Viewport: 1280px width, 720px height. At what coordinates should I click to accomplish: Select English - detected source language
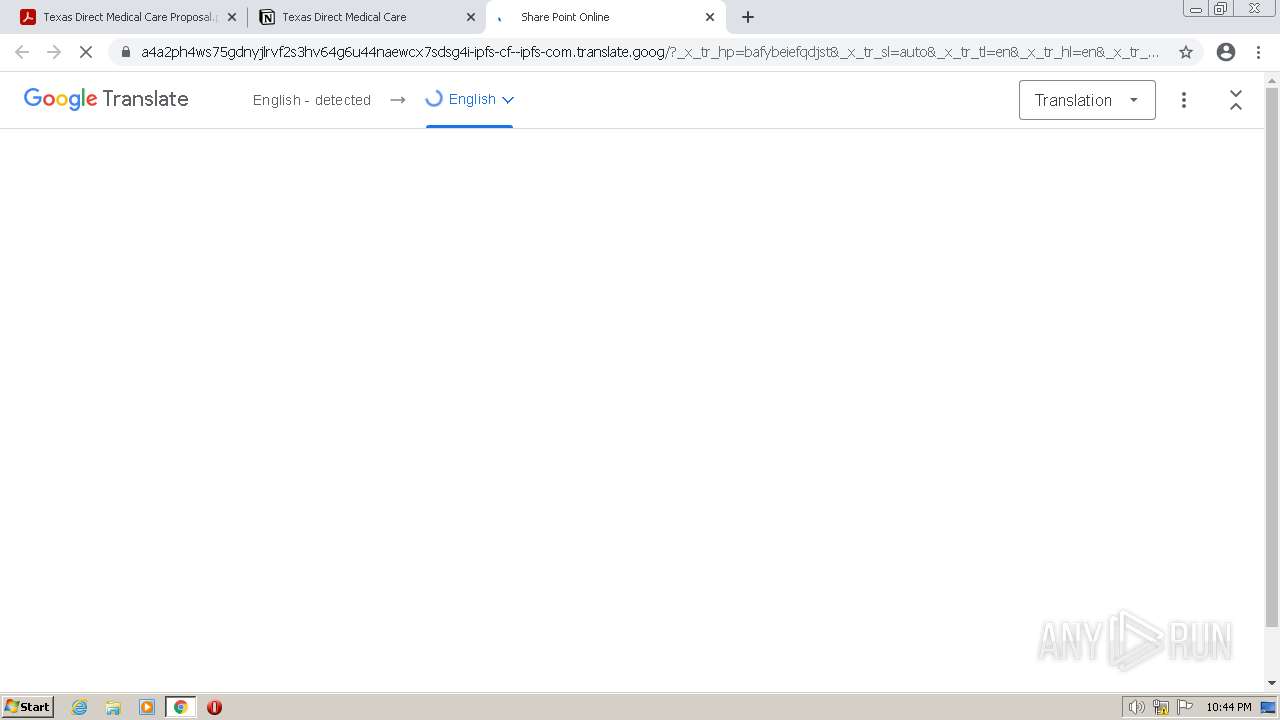pyautogui.click(x=312, y=100)
